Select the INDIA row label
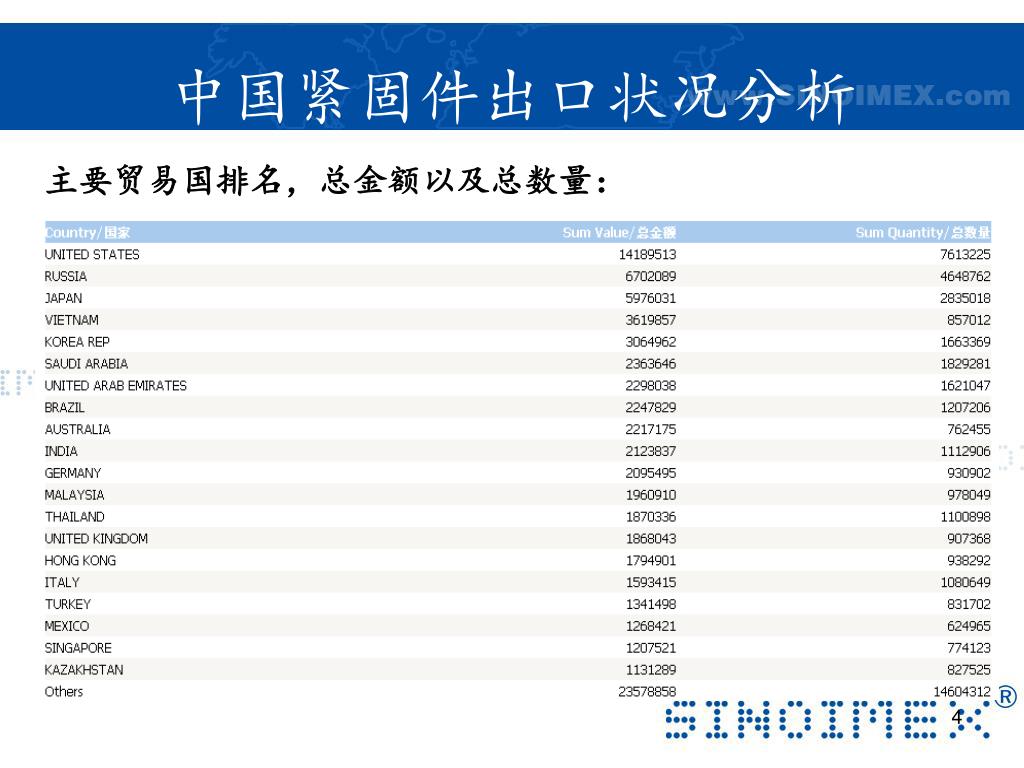 point(61,451)
